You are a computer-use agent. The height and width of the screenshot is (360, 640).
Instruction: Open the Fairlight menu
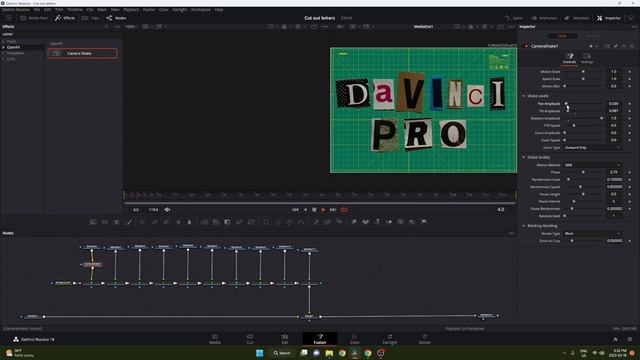tap(180, 9)
